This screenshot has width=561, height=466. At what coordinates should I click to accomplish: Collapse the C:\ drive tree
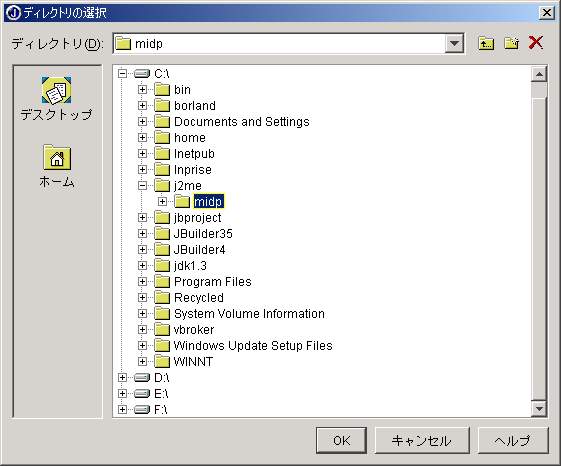click(122, 74)
